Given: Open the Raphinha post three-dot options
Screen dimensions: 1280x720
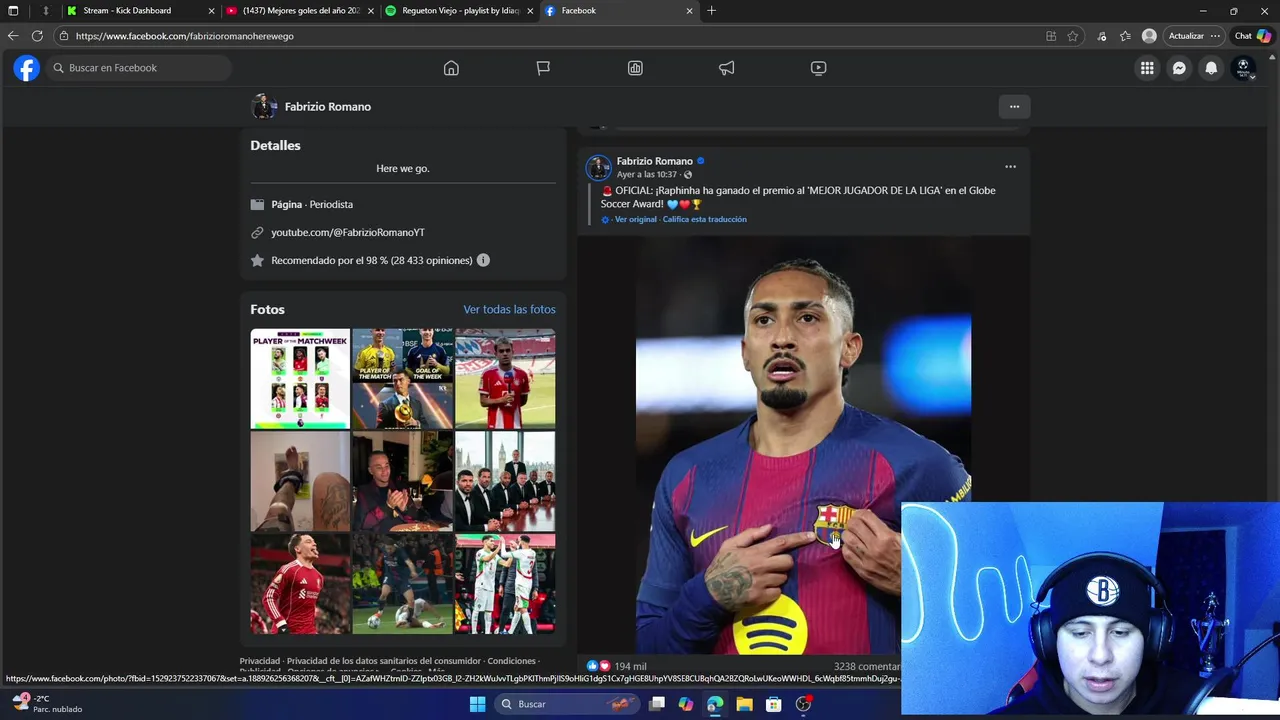Looking at the screenshot, I should coord(1010,167).
